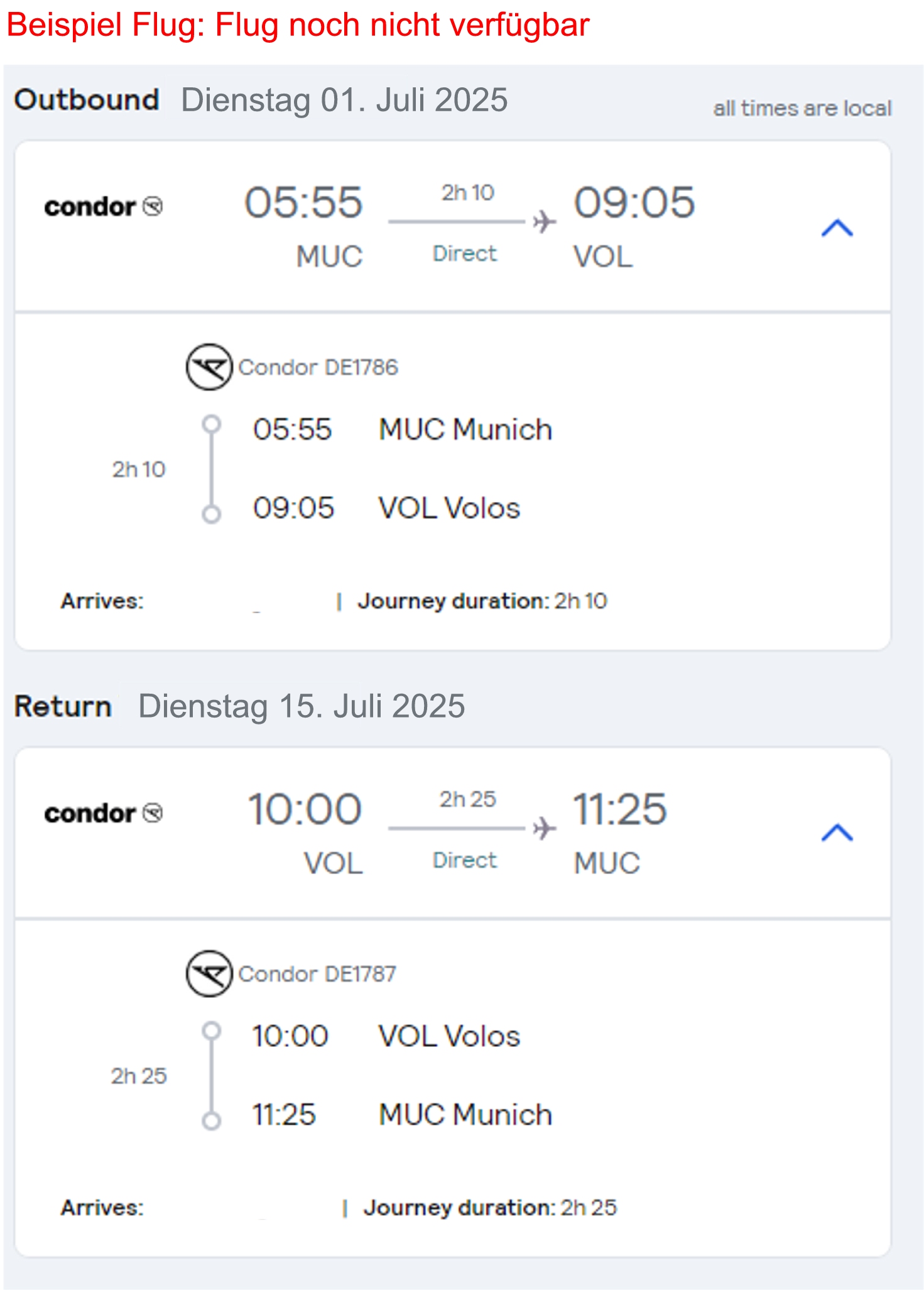Collapse the outbound flight details chevron
The height and width of the screenshot is (1290, 924).
click(837, 227)
